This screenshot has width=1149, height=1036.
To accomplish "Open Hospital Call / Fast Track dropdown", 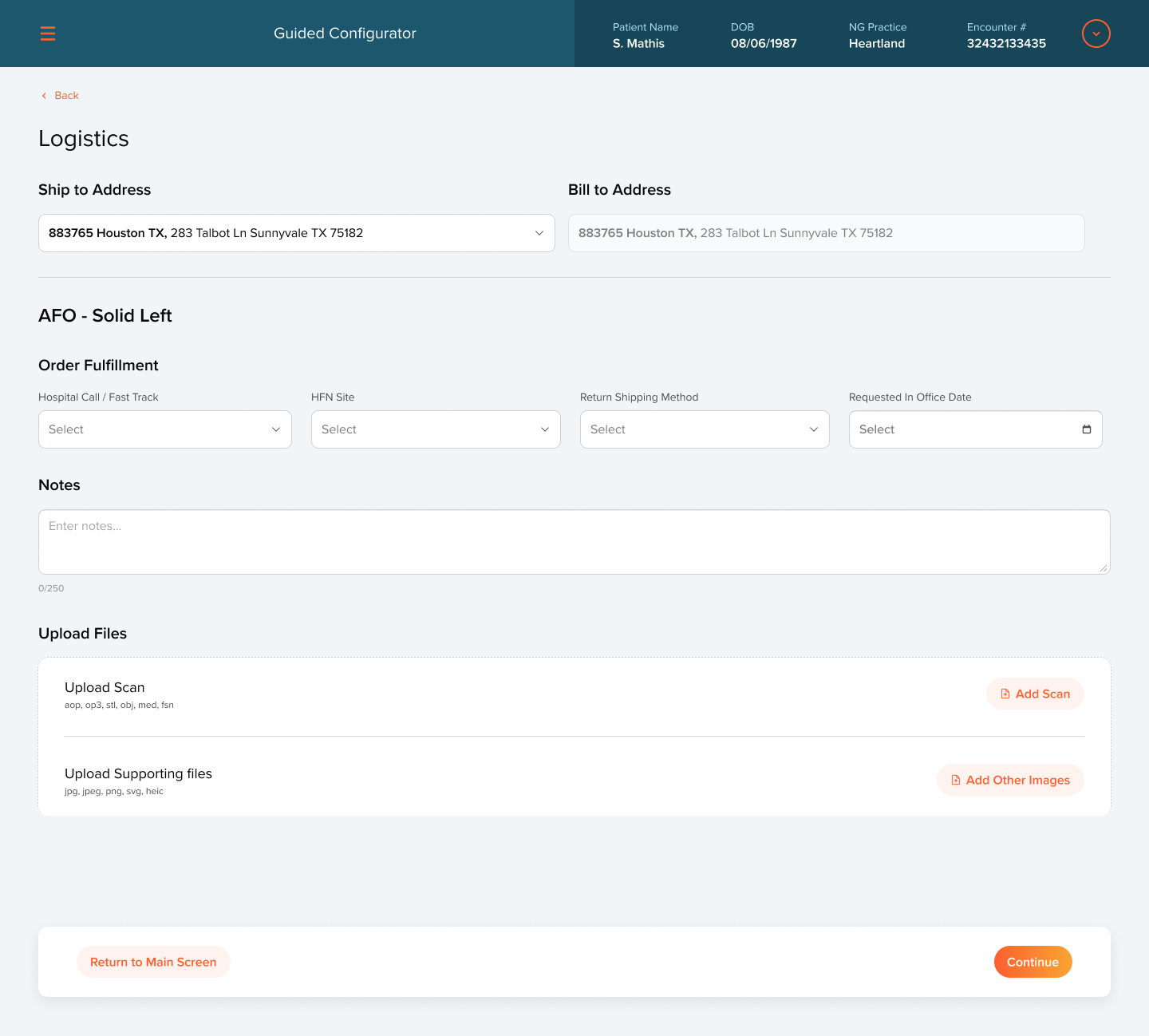I will tap(165, 429).
